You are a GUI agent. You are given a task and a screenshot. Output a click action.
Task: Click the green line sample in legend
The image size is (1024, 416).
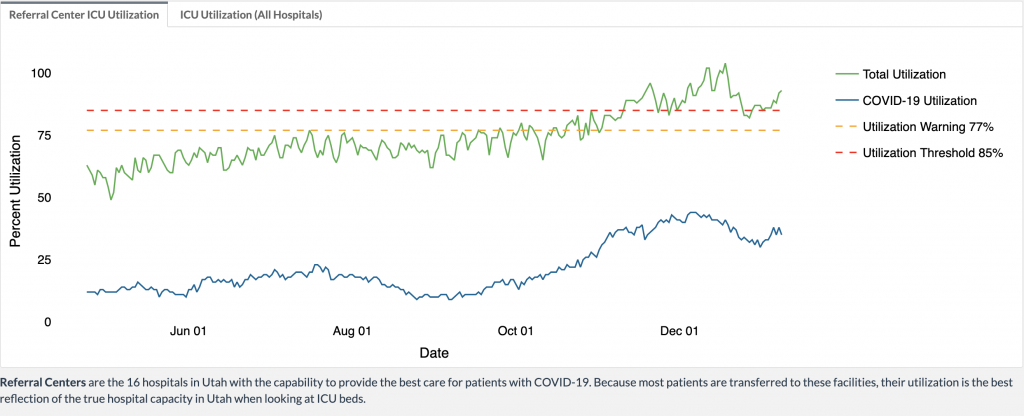(848, 74)
